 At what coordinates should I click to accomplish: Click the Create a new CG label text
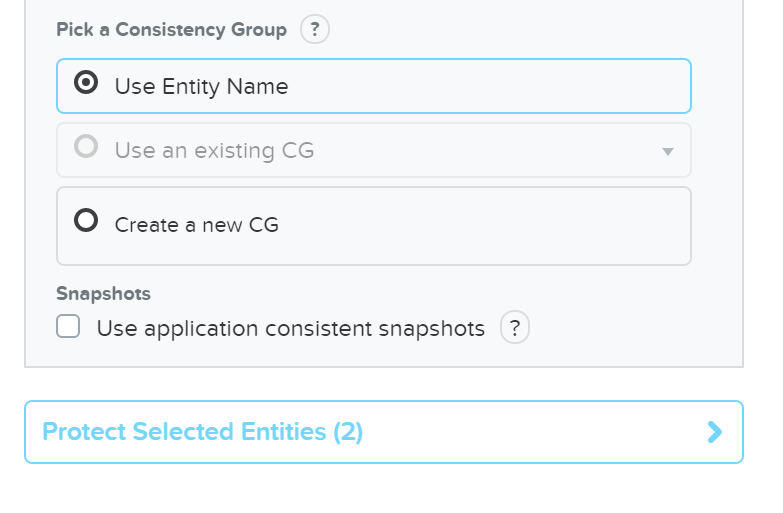[196, 225]
